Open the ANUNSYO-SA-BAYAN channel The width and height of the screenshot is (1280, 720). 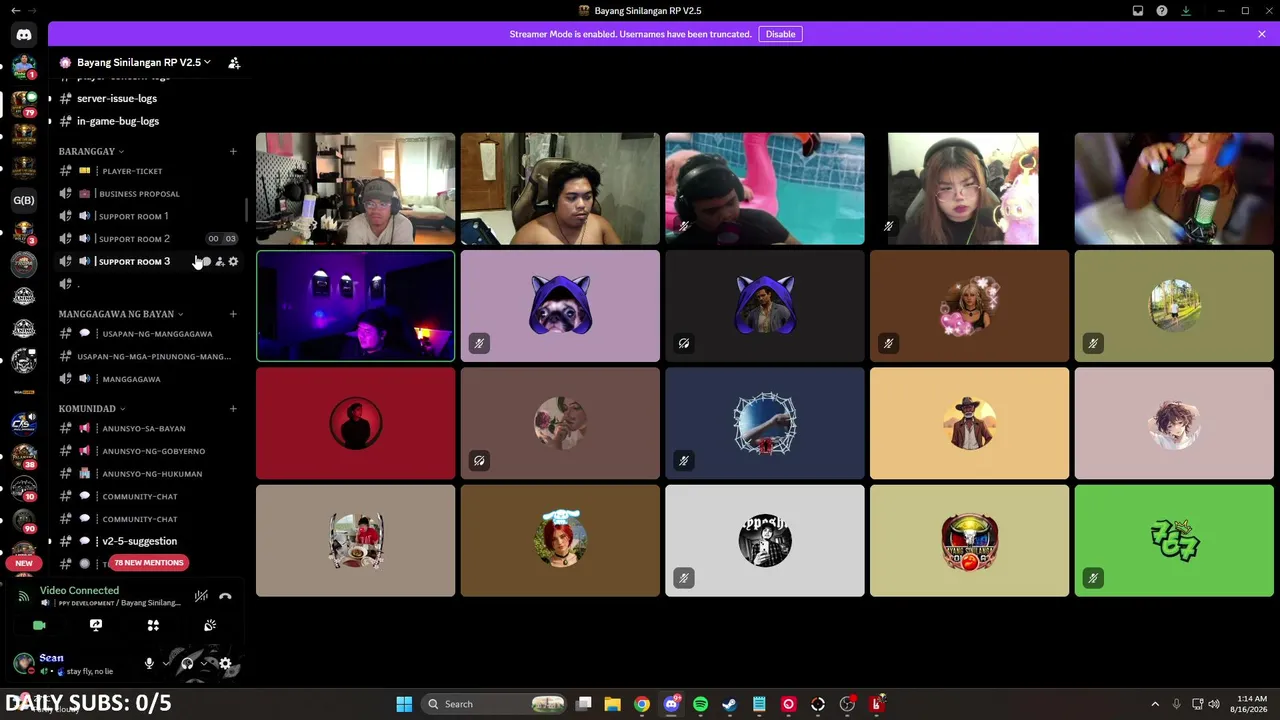coord(148,428)
